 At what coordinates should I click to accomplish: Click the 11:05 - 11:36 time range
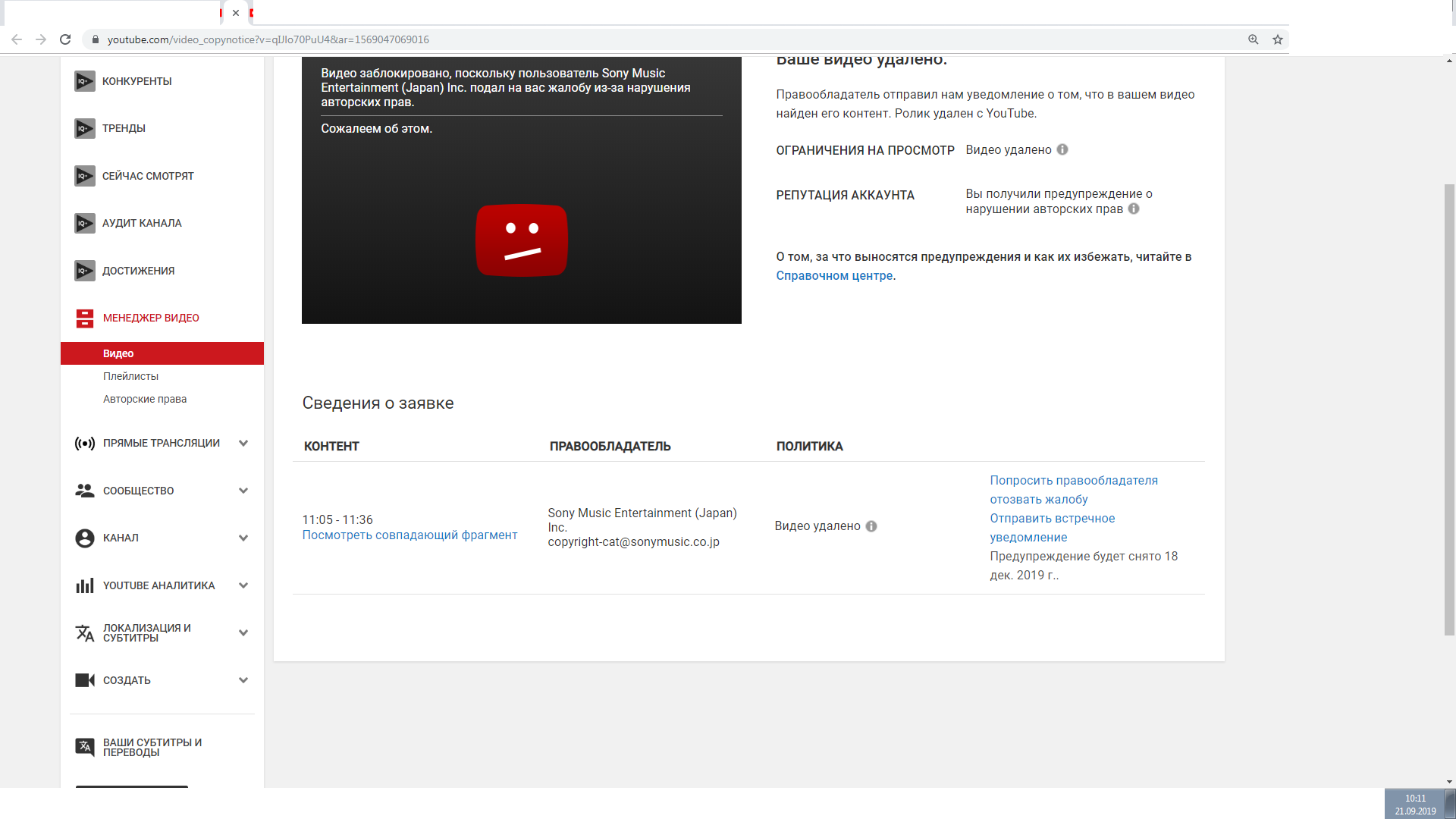[337, 520]
